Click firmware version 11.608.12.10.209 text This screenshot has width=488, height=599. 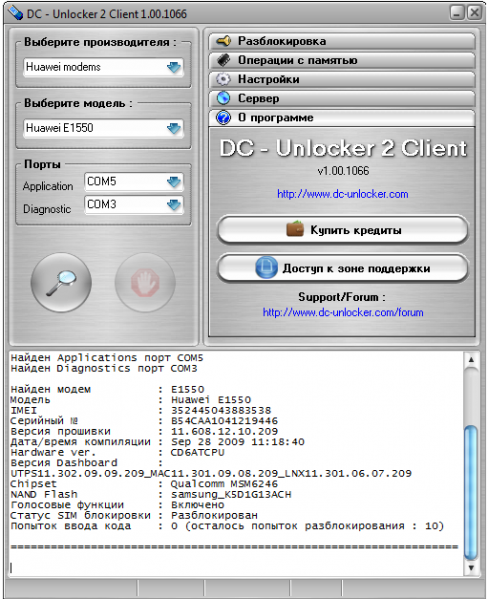click(x=224, y=431)
